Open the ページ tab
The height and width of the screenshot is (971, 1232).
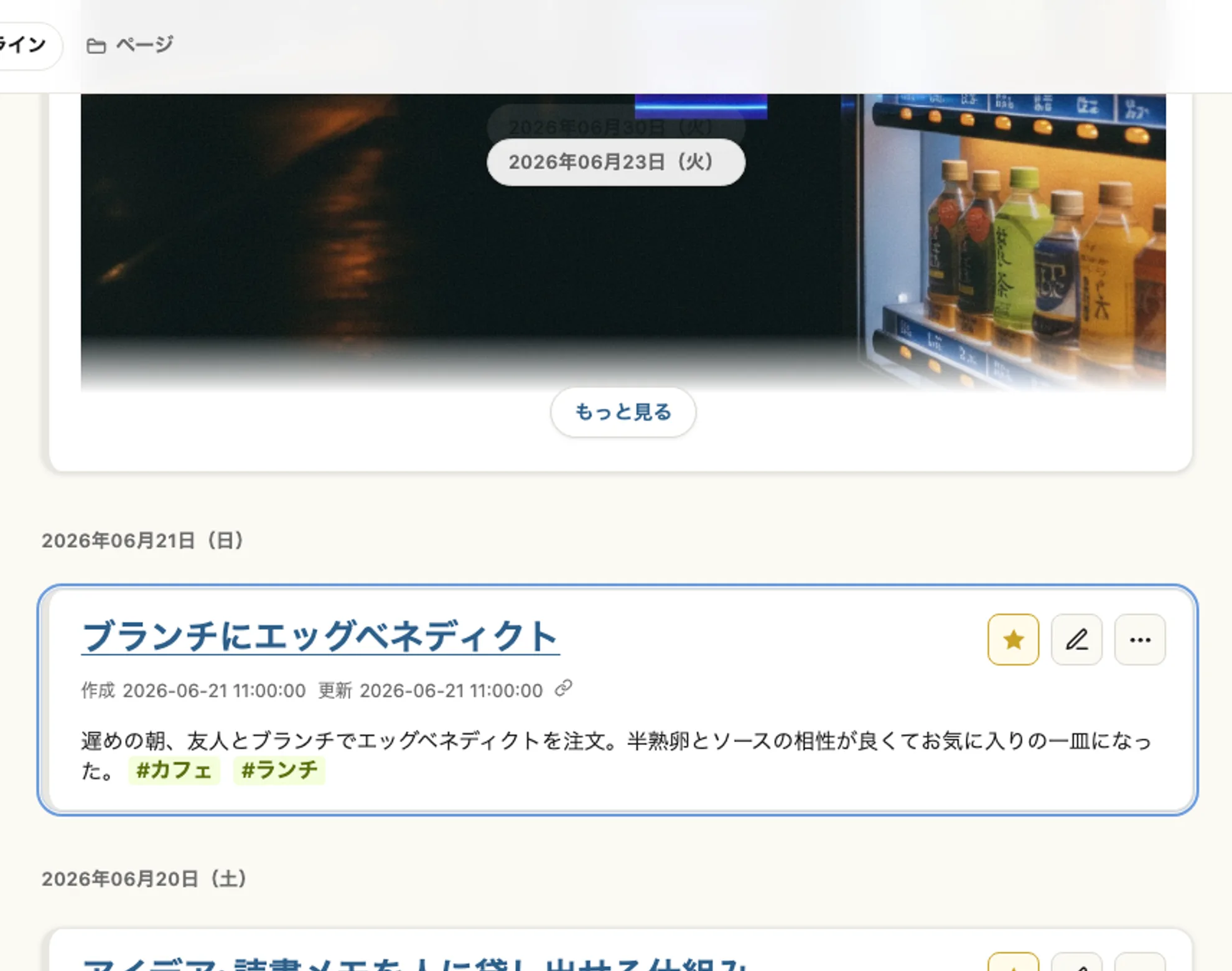coord(130,45)
